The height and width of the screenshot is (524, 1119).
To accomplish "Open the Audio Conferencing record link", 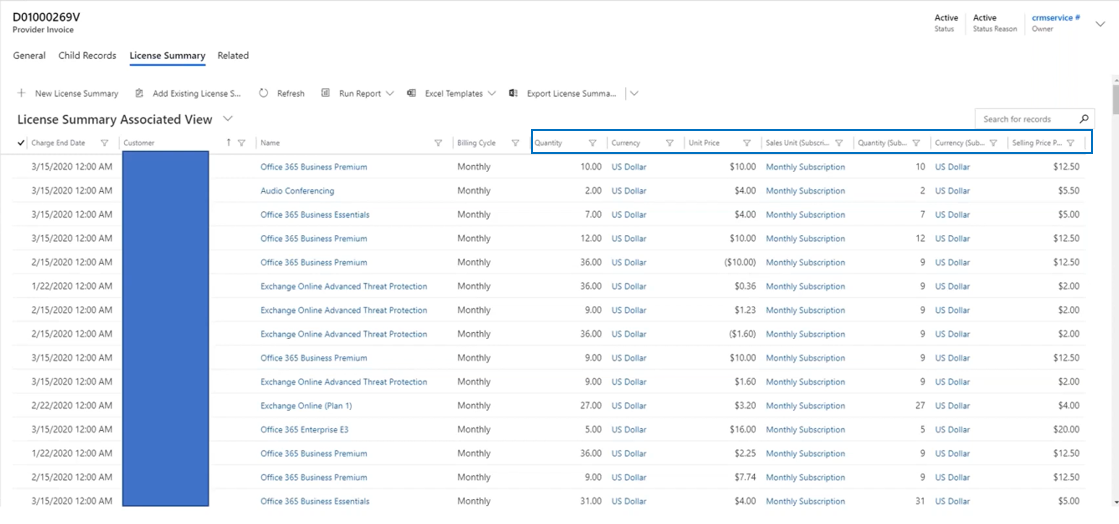I will [x=297, y=191].
